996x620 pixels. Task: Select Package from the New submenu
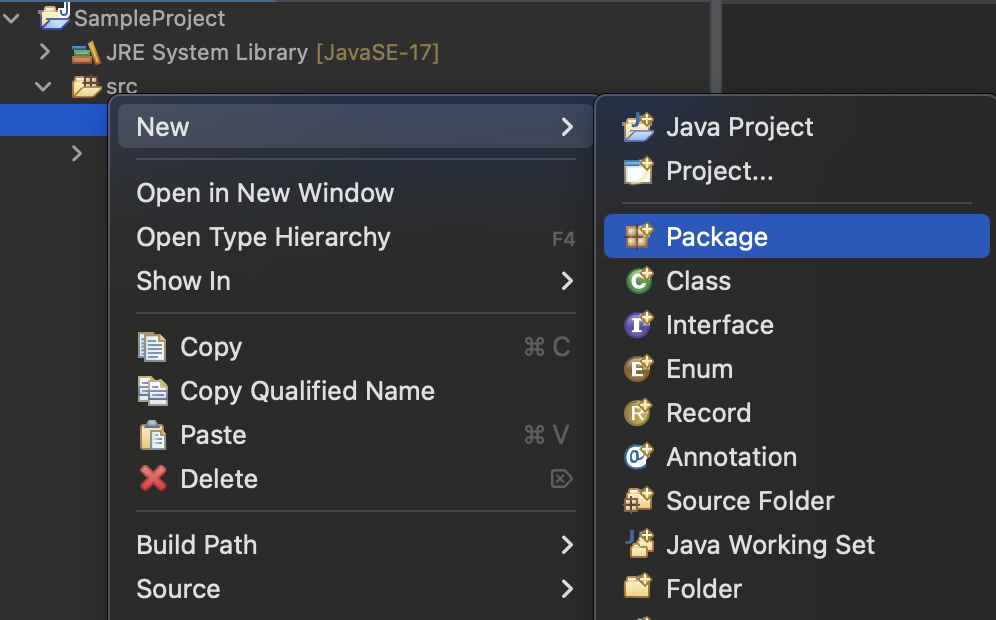pos(797,236)
